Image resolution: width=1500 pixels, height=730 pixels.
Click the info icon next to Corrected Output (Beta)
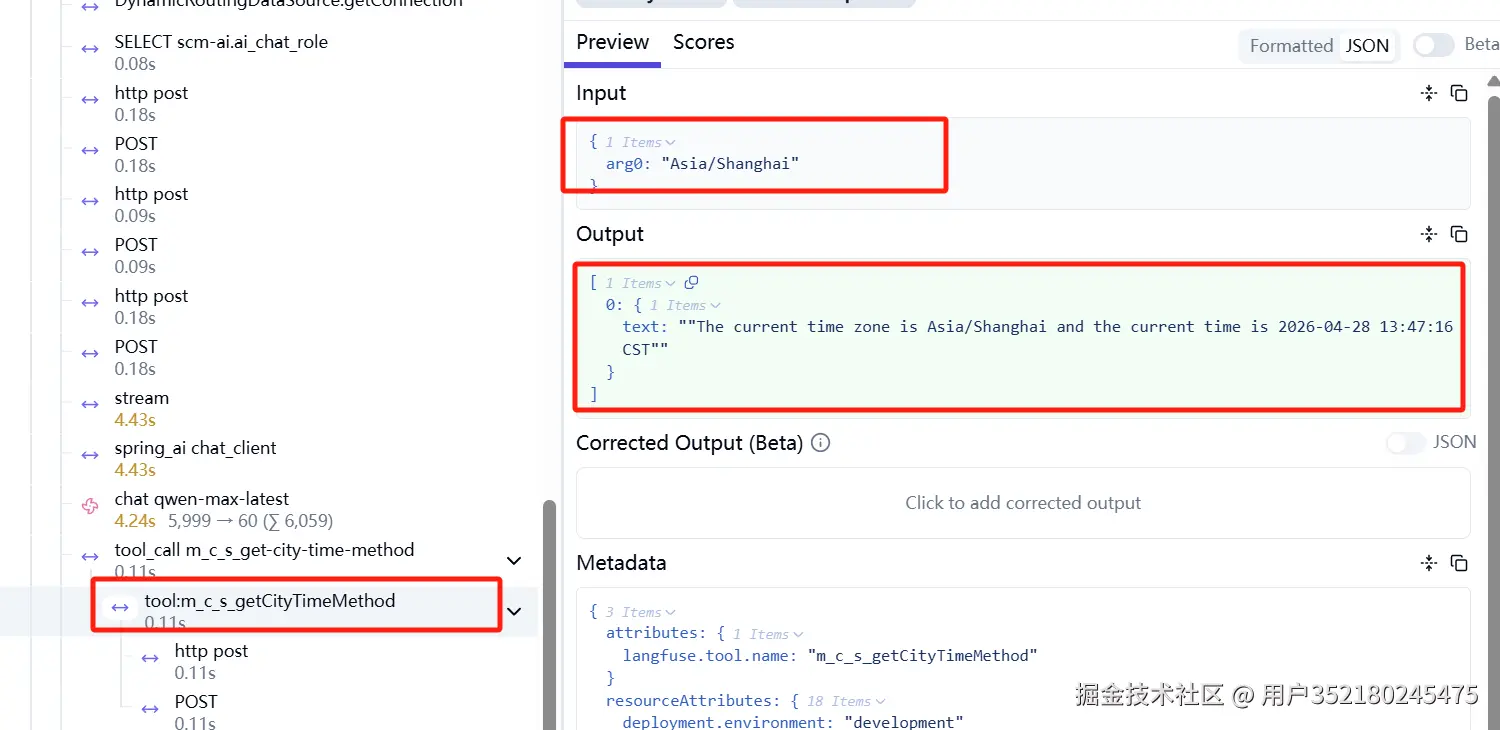tap(821, 443)
